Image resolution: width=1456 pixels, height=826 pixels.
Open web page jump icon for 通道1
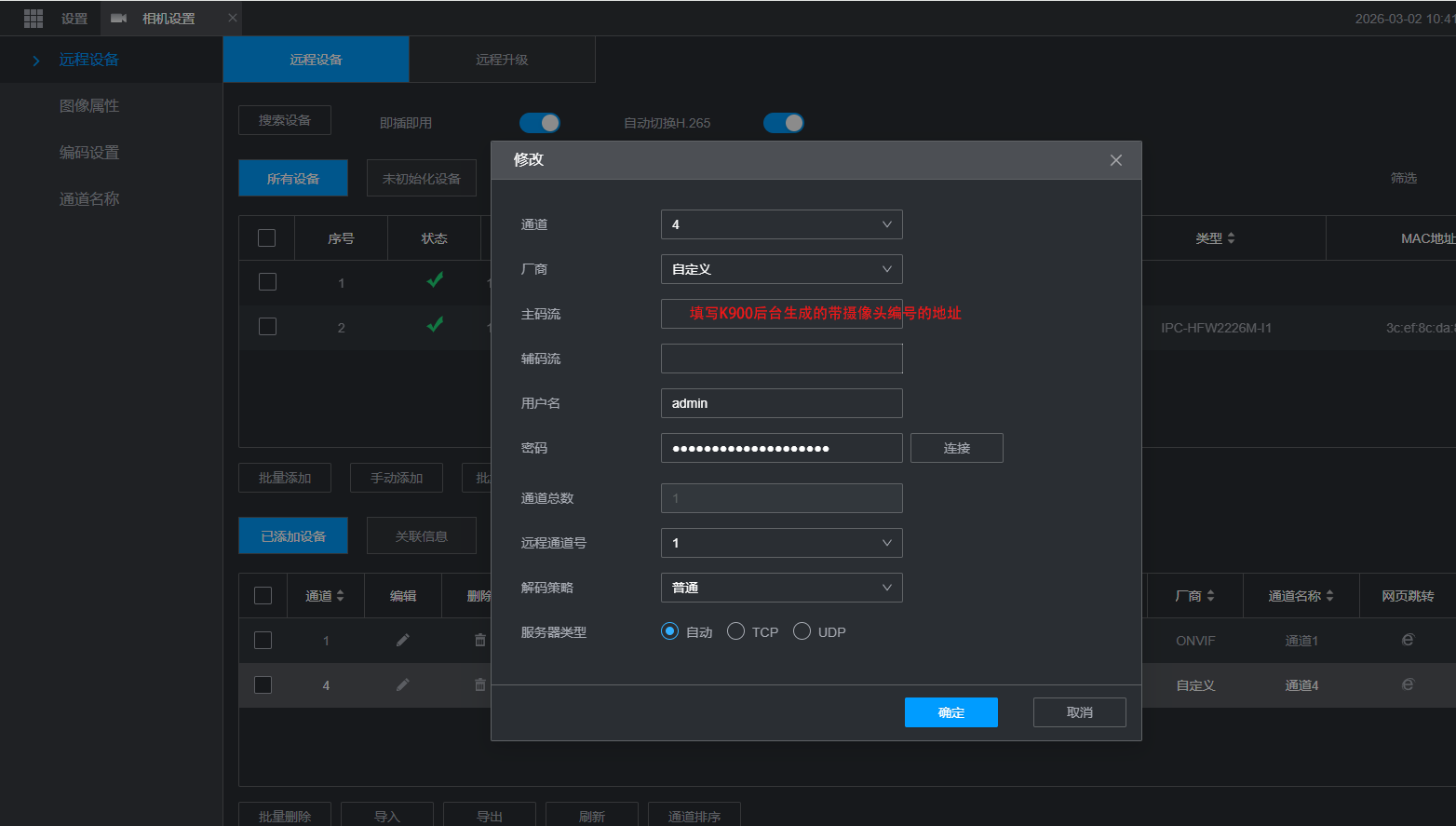pos(1408,641)
